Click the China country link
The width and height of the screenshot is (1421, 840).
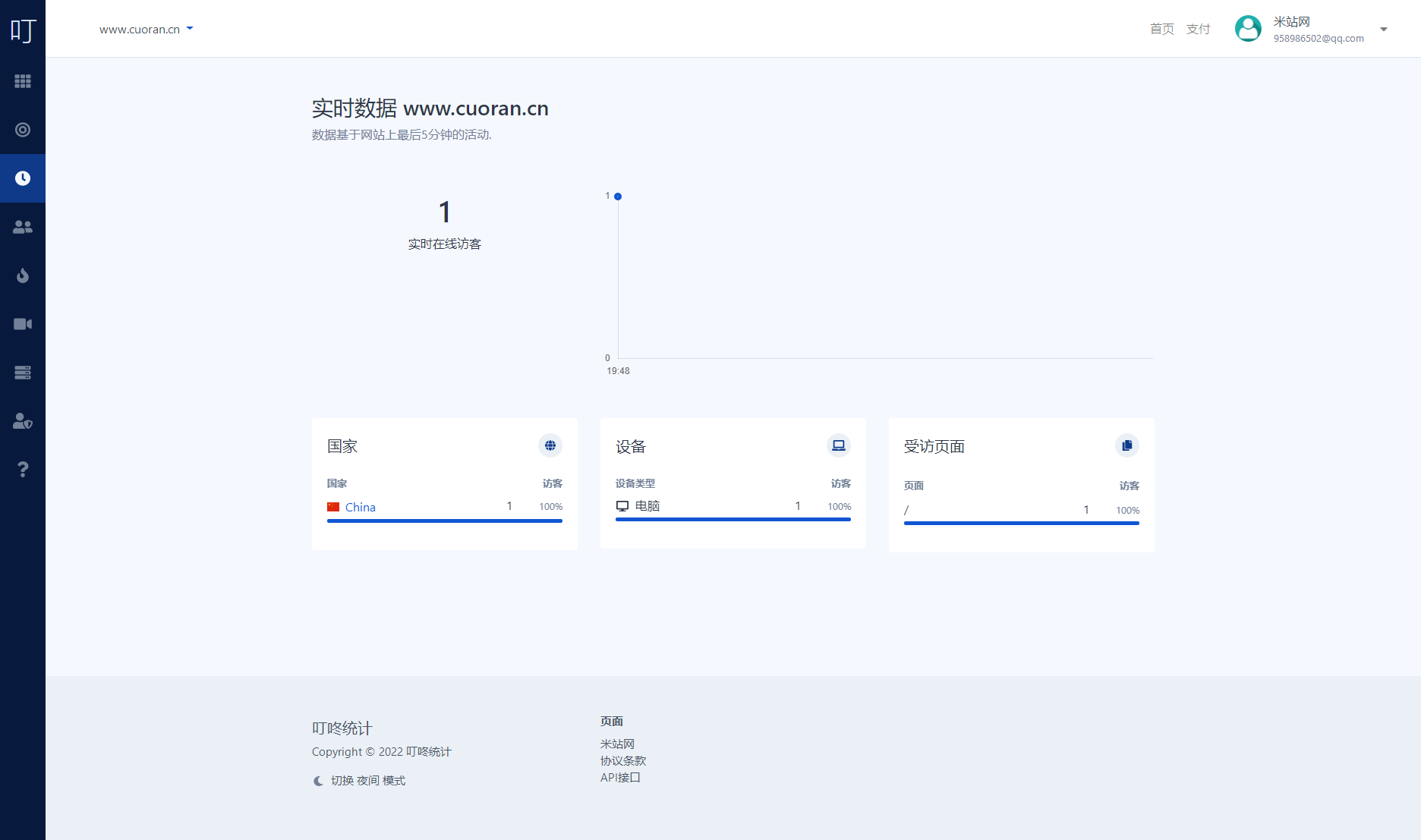click(x=360, y=508)
